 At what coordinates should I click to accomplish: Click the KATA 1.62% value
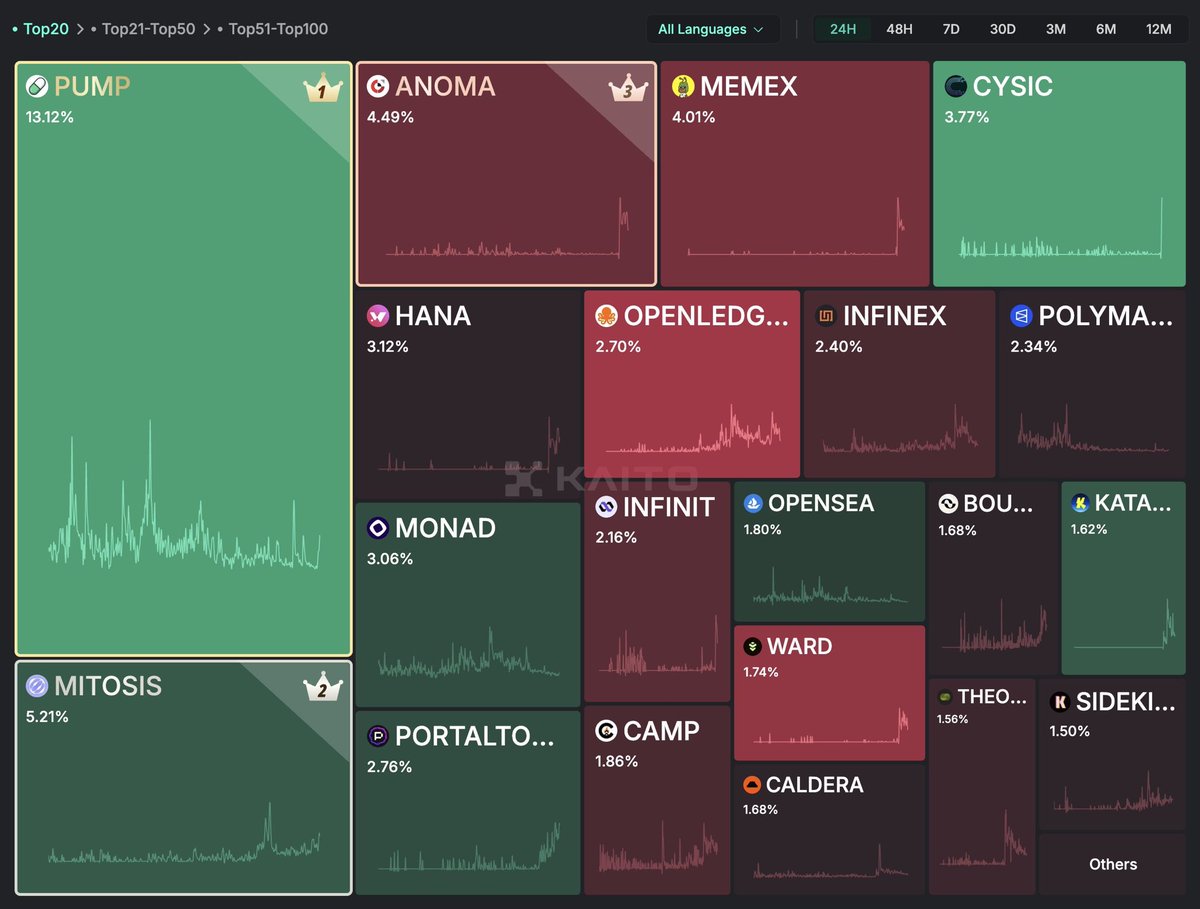pos(1089,530)
